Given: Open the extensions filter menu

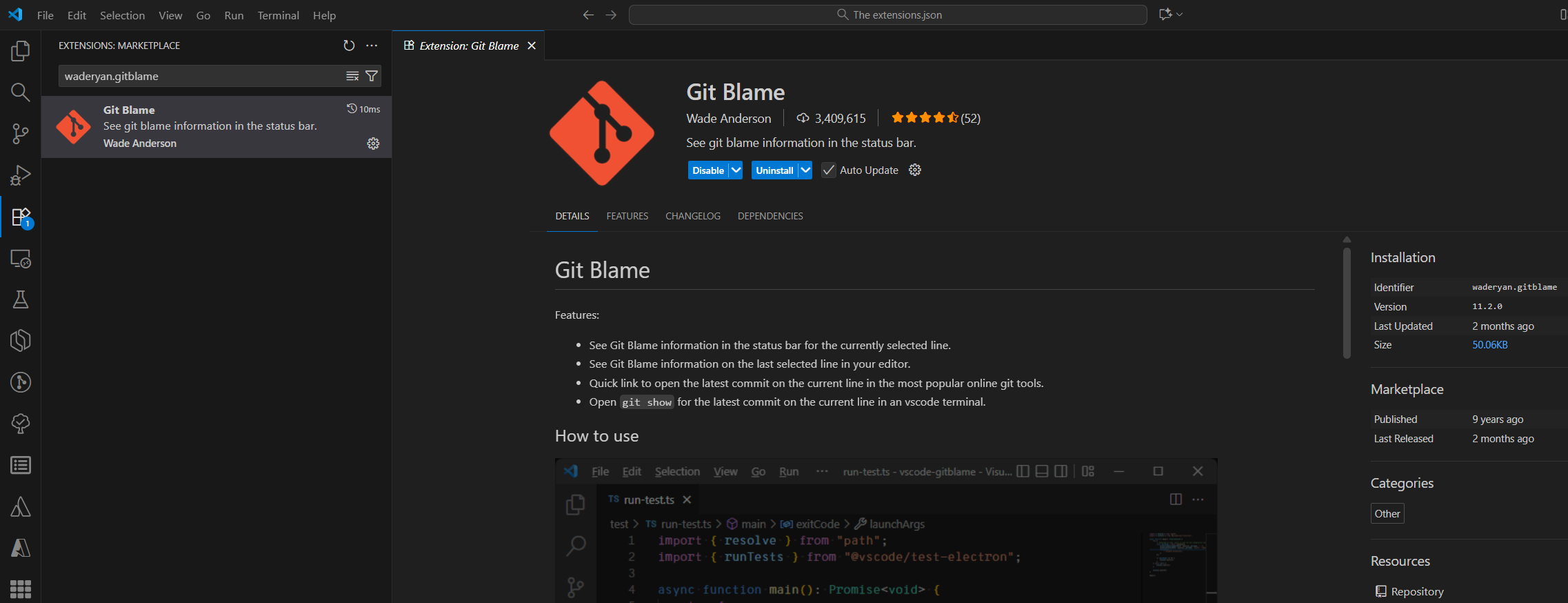Looking at the screenshot, I should click(x=372, y=76).
